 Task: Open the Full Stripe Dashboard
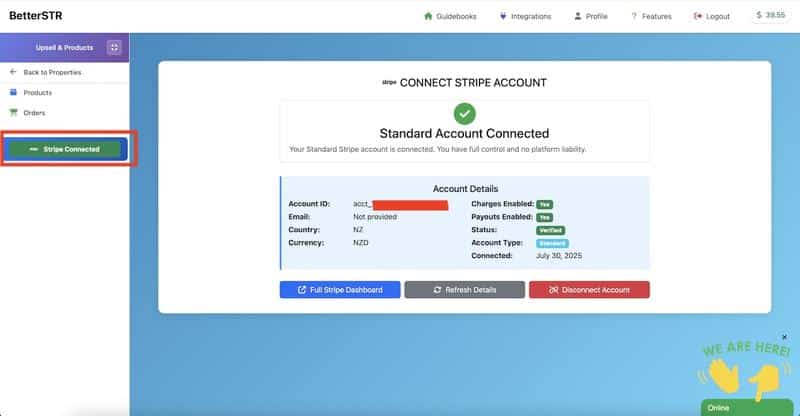pos(340,290)
